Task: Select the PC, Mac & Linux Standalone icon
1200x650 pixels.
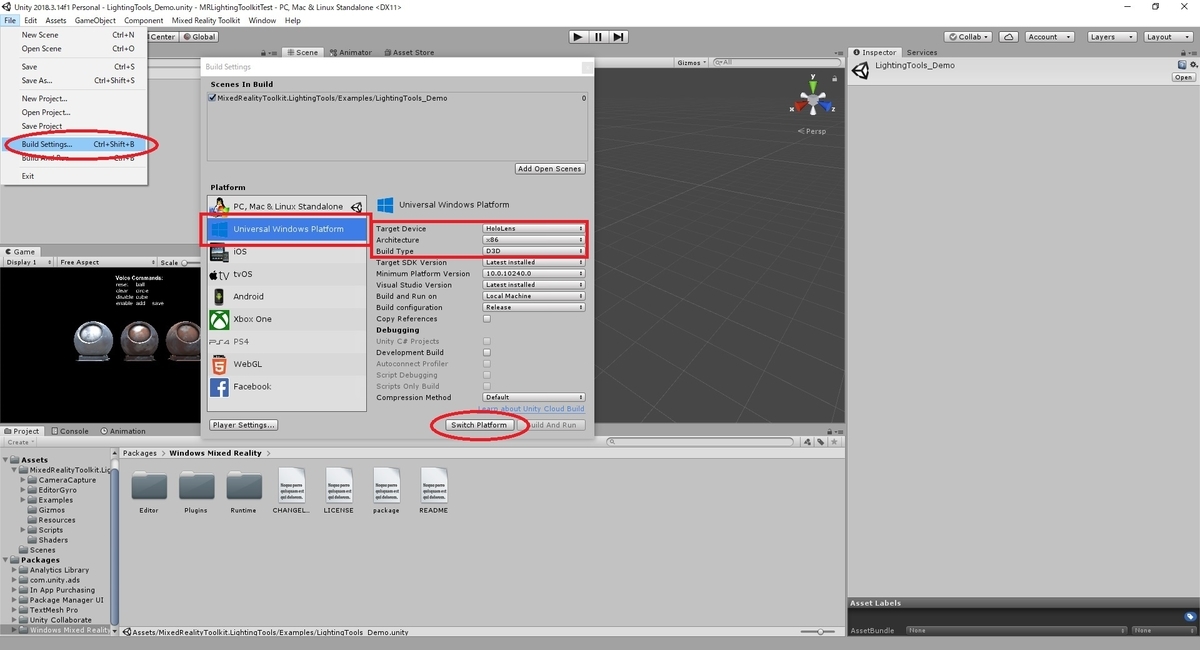Action: pyautogui.click(x=219, y=207)
